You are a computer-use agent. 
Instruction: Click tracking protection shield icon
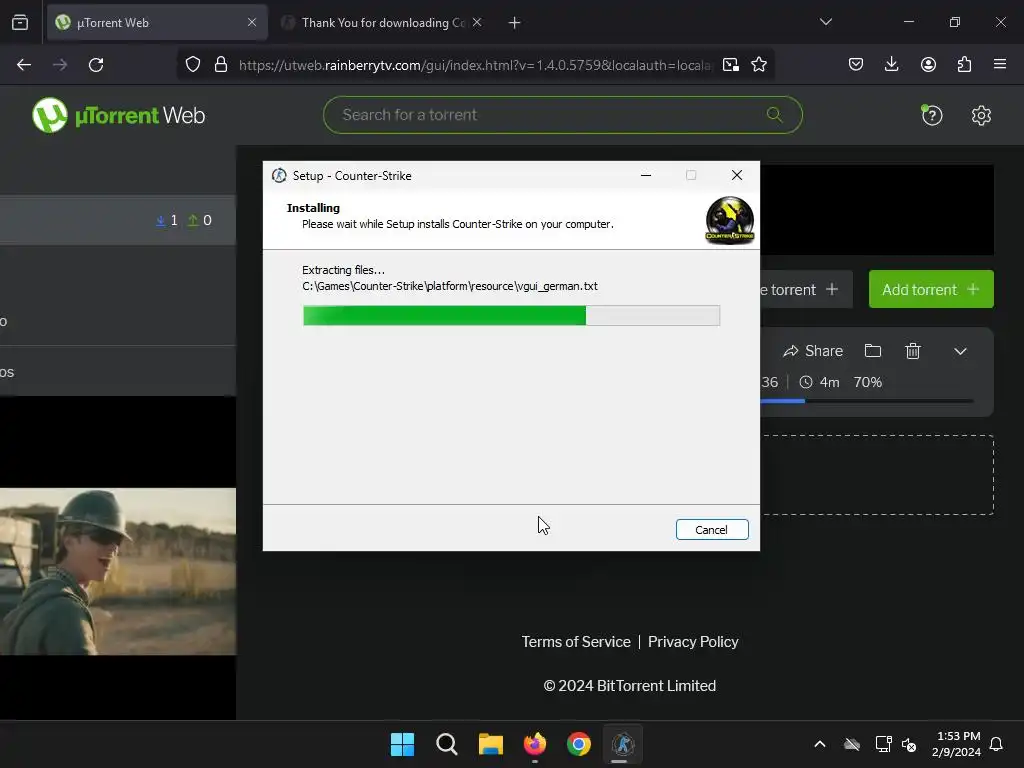193,65
